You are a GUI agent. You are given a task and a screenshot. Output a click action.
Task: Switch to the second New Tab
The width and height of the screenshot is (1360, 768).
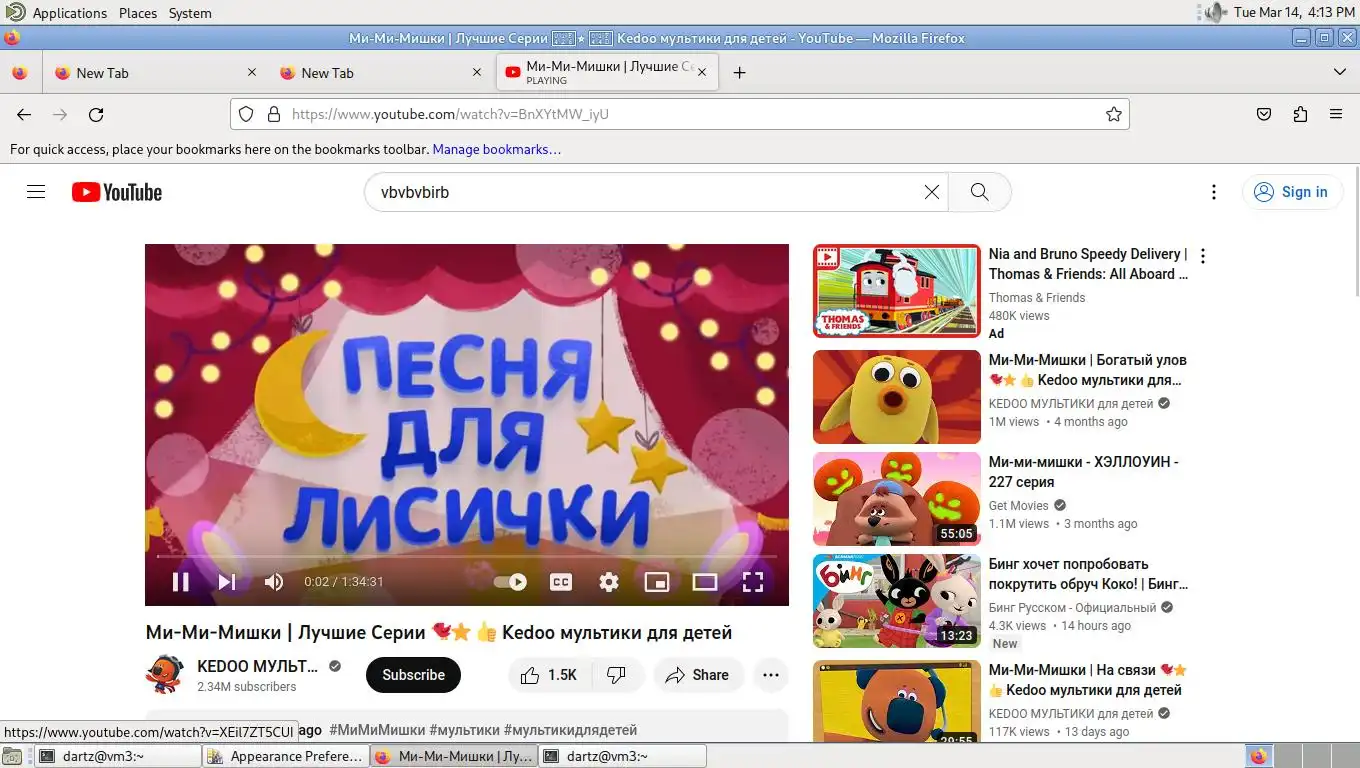[x=381, y=73]
